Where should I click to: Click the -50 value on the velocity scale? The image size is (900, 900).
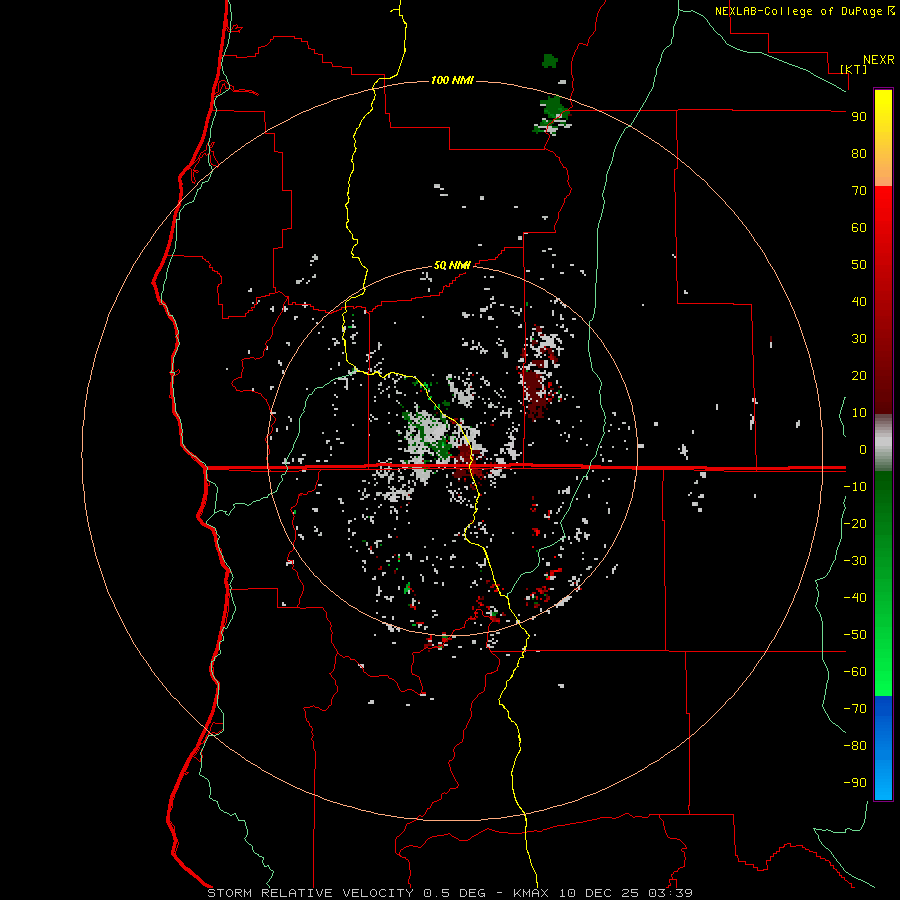(855, 635)
